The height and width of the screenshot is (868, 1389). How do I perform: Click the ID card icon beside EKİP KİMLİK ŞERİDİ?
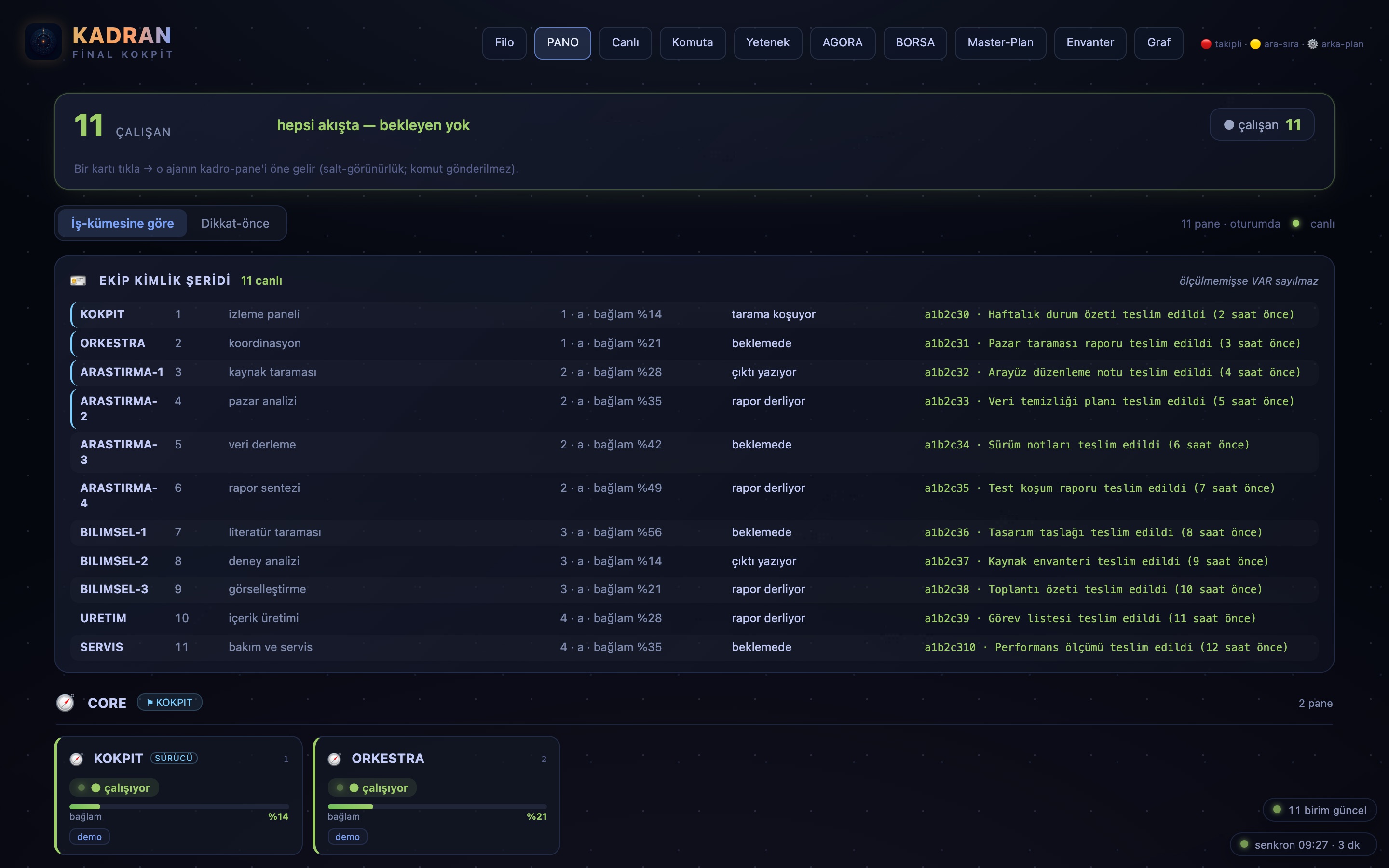coord(78,281)
